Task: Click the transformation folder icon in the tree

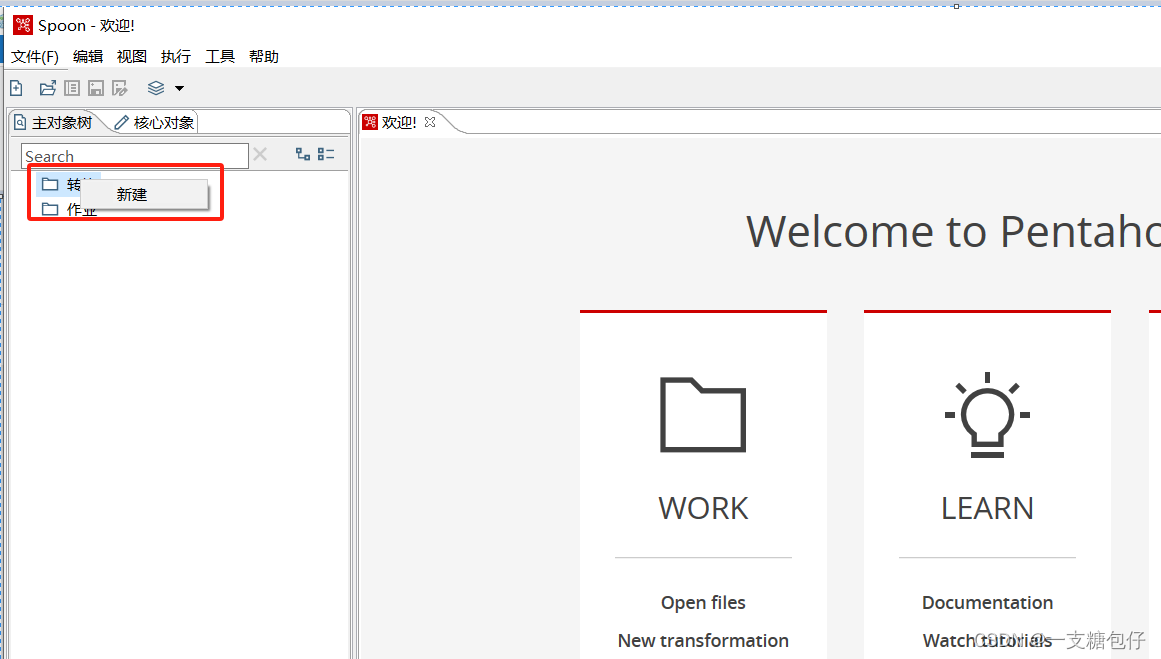Action: pos(50,184)
